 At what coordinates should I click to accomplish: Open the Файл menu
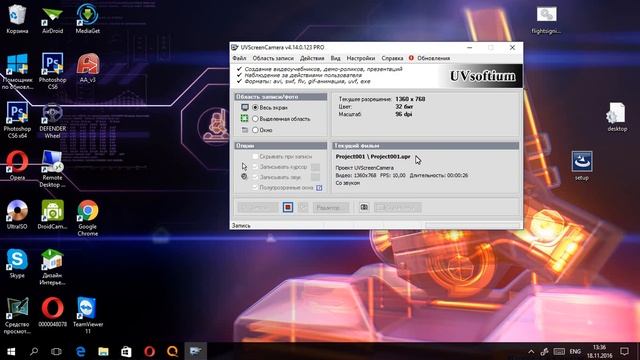239,58
